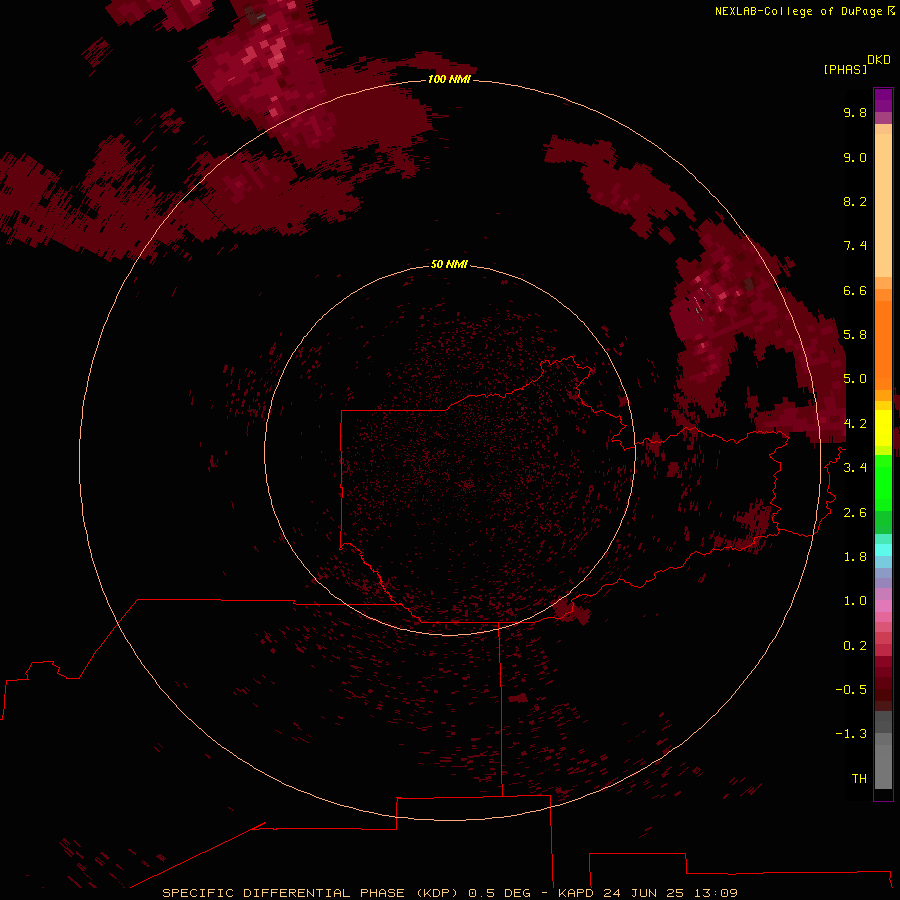Viewport: 900px width, 900px height.
Task: Click the 1.0 value on the color scale
Action: click(855, 601)
